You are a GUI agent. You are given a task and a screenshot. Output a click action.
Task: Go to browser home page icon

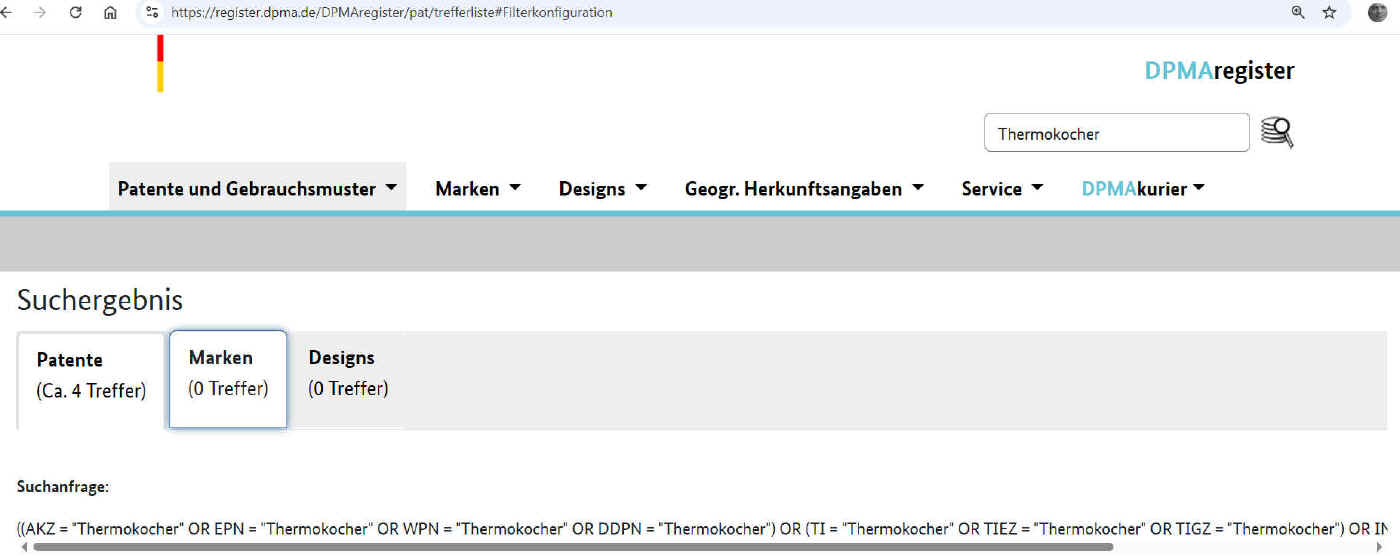pyautogui.click(x=110, y=13)
